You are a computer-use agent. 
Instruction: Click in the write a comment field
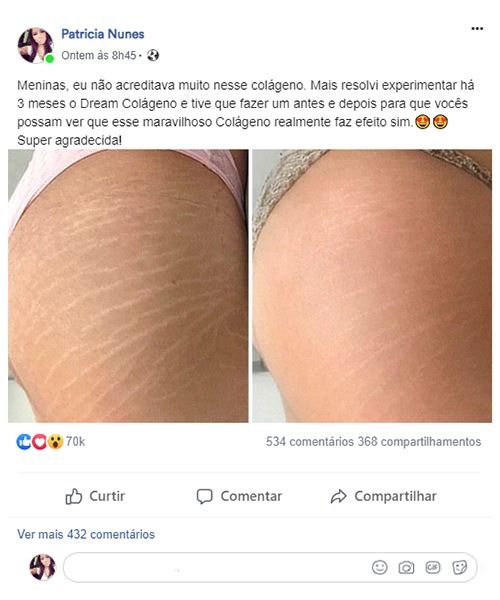coord(216,567)
